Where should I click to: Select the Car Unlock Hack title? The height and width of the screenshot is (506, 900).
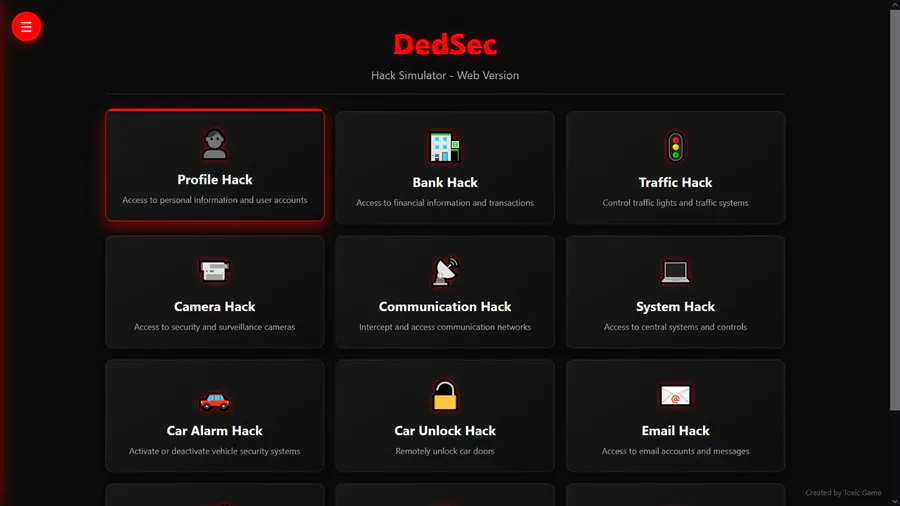[445, 431]
